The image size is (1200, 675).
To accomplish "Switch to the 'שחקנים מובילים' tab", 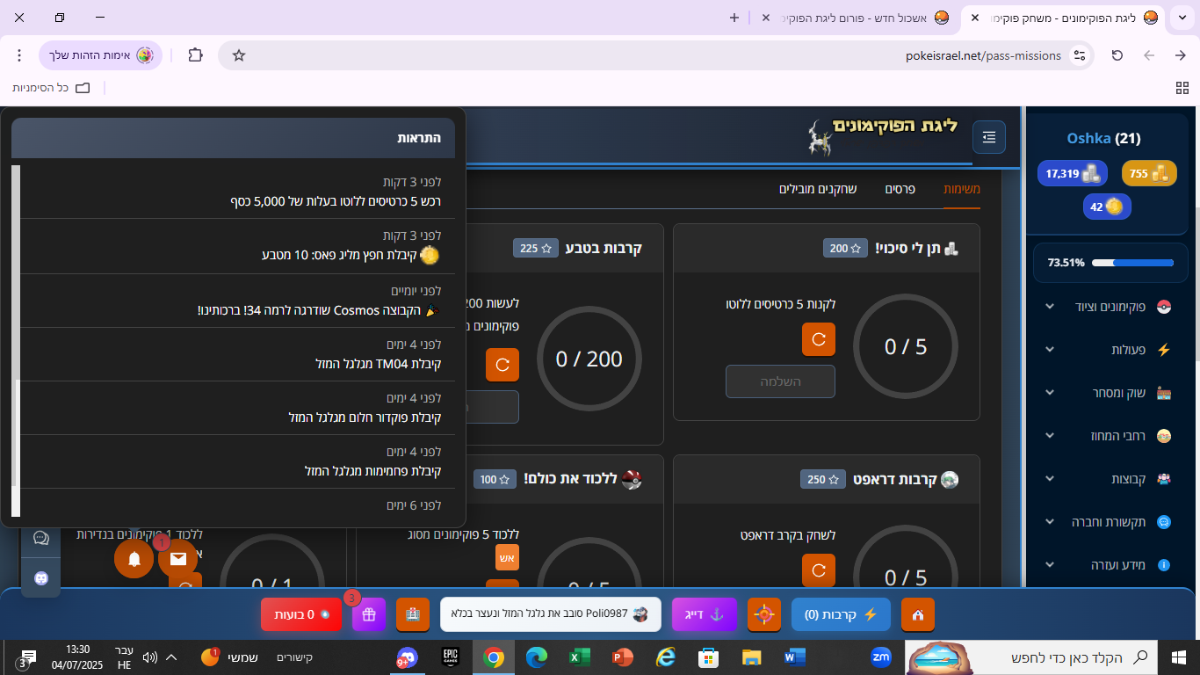I will click(818, 189).
